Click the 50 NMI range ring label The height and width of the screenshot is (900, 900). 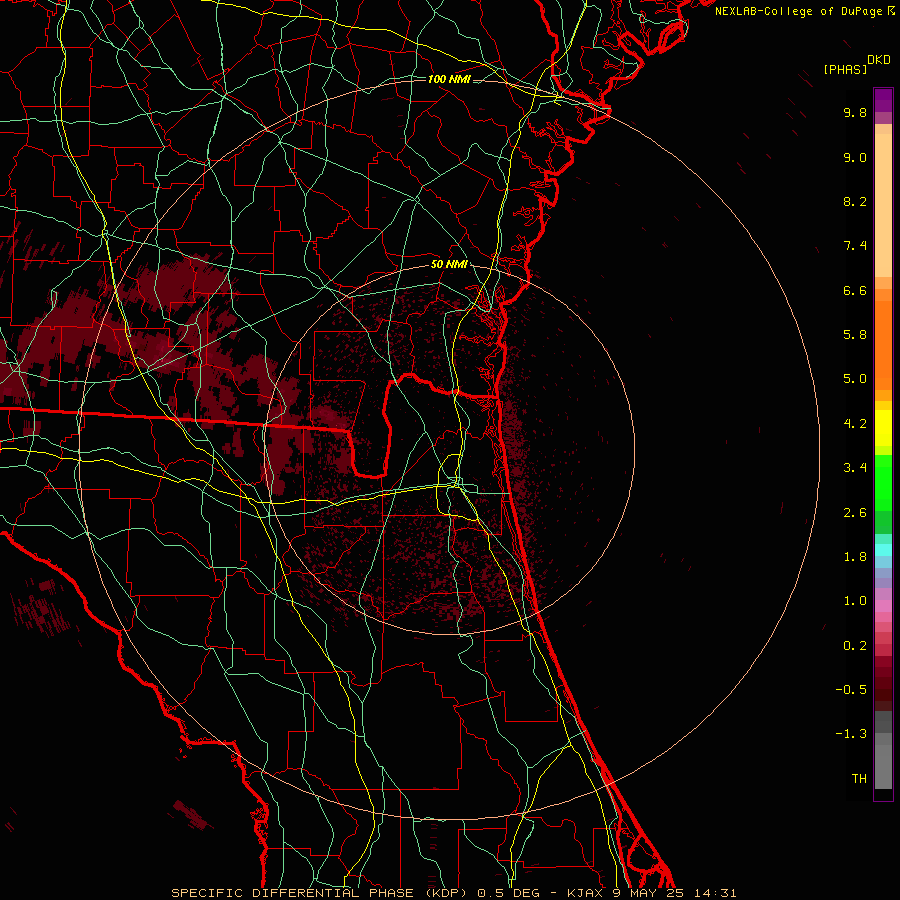[x=449, y=265]
